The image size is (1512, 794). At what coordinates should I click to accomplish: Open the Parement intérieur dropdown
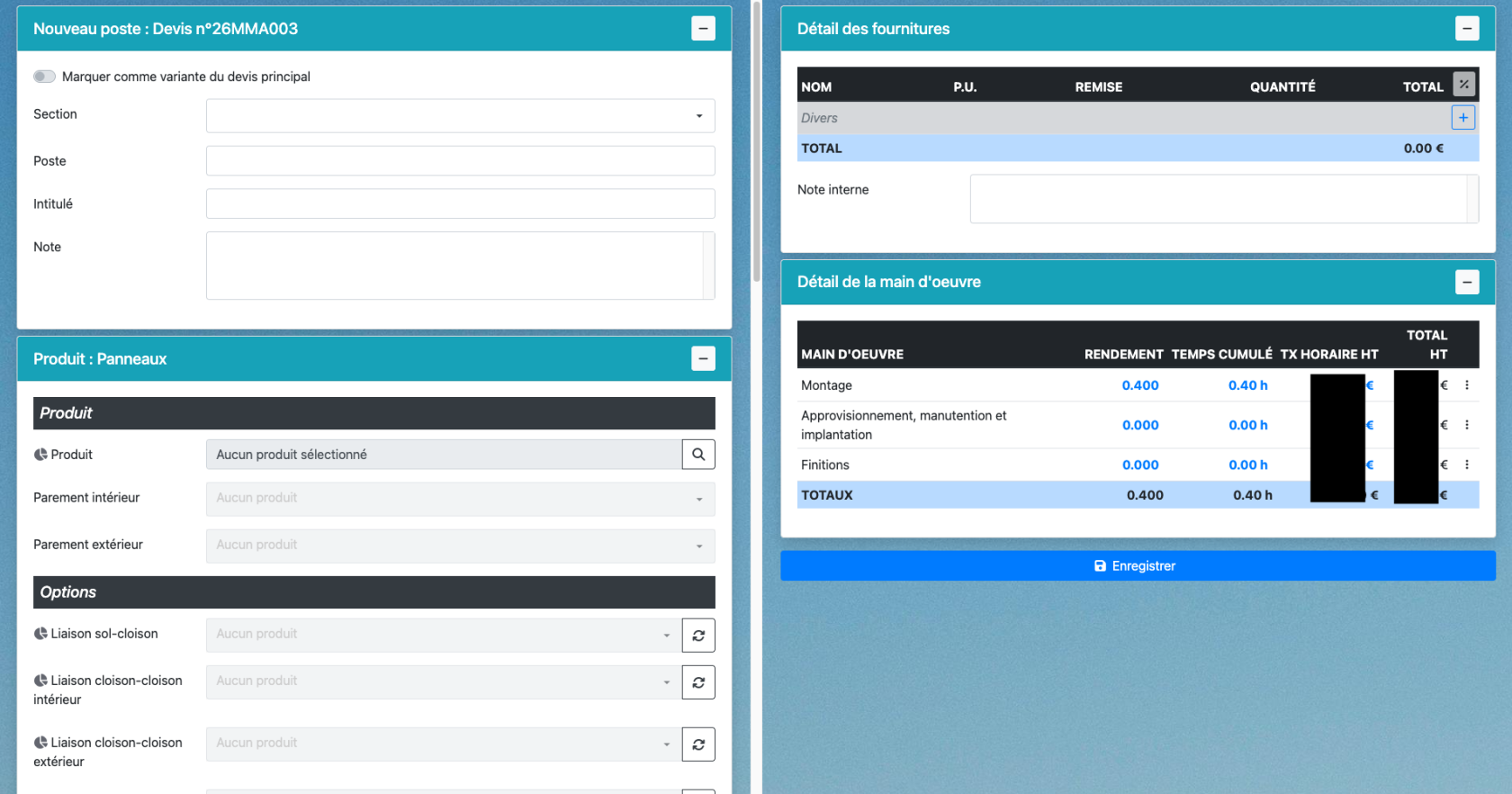coord(460,499)
